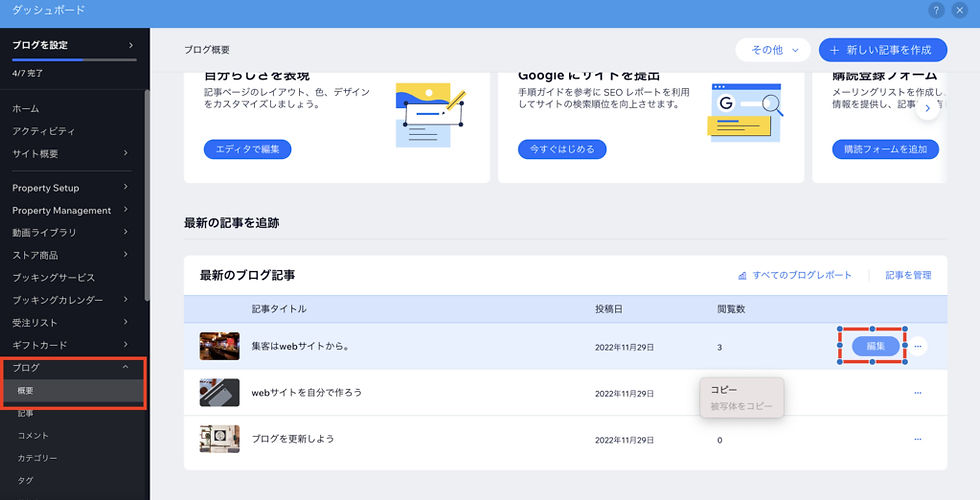Open more options for webサイトを自分で作ろう row
This screenshot has height=500, width=980.
pyautogui.click(x=918, y=392)
